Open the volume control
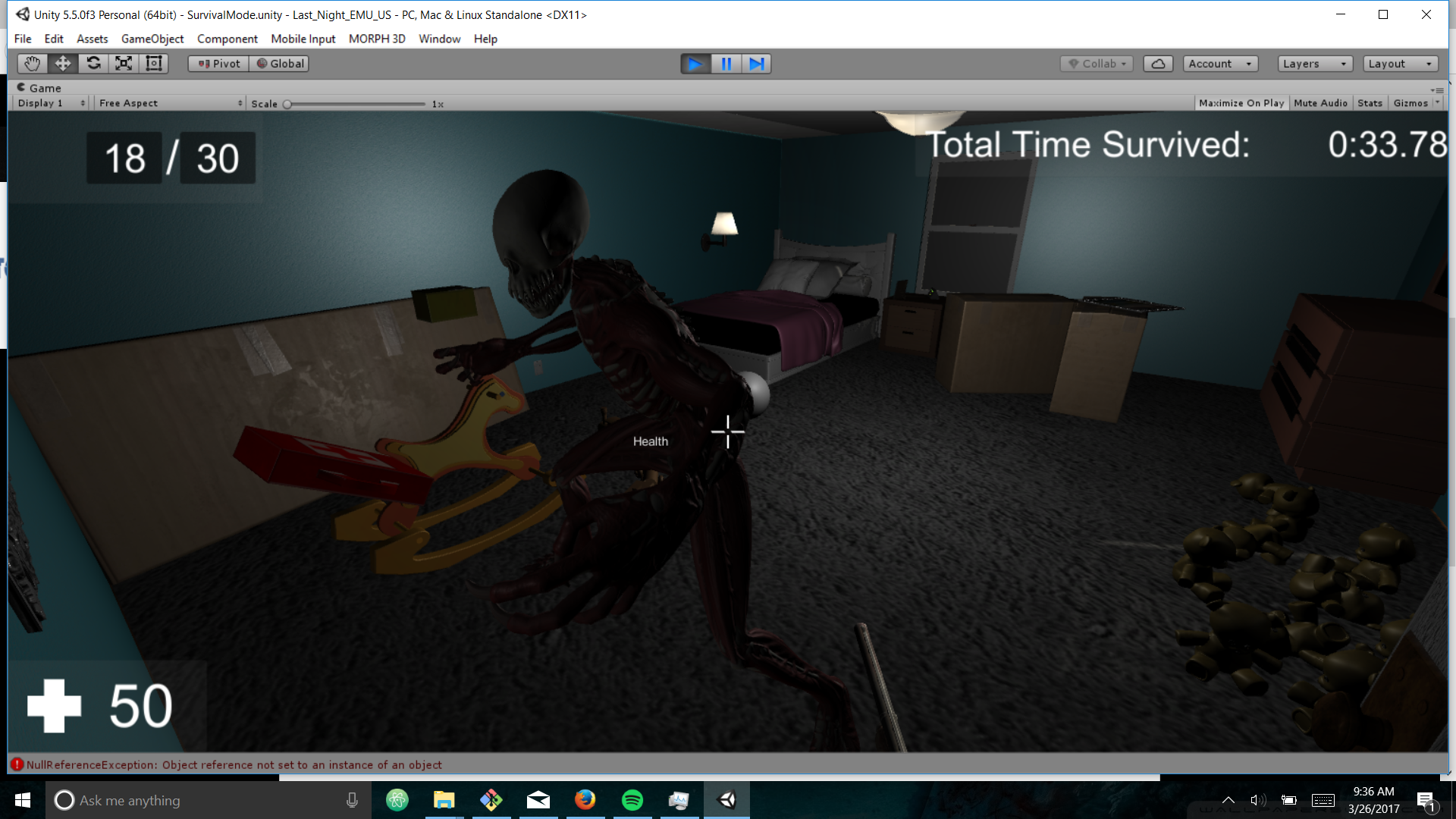The height and width of the screenshot is (819, 1456). click(x=1258, y=800)
